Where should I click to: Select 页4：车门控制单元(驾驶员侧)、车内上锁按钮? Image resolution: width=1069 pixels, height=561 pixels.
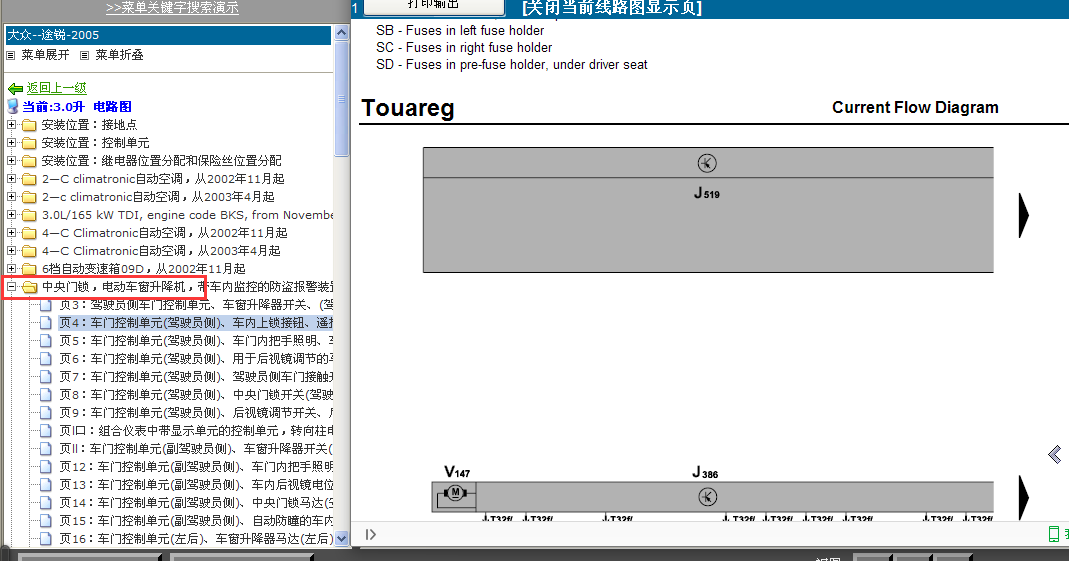coord(196,323)
